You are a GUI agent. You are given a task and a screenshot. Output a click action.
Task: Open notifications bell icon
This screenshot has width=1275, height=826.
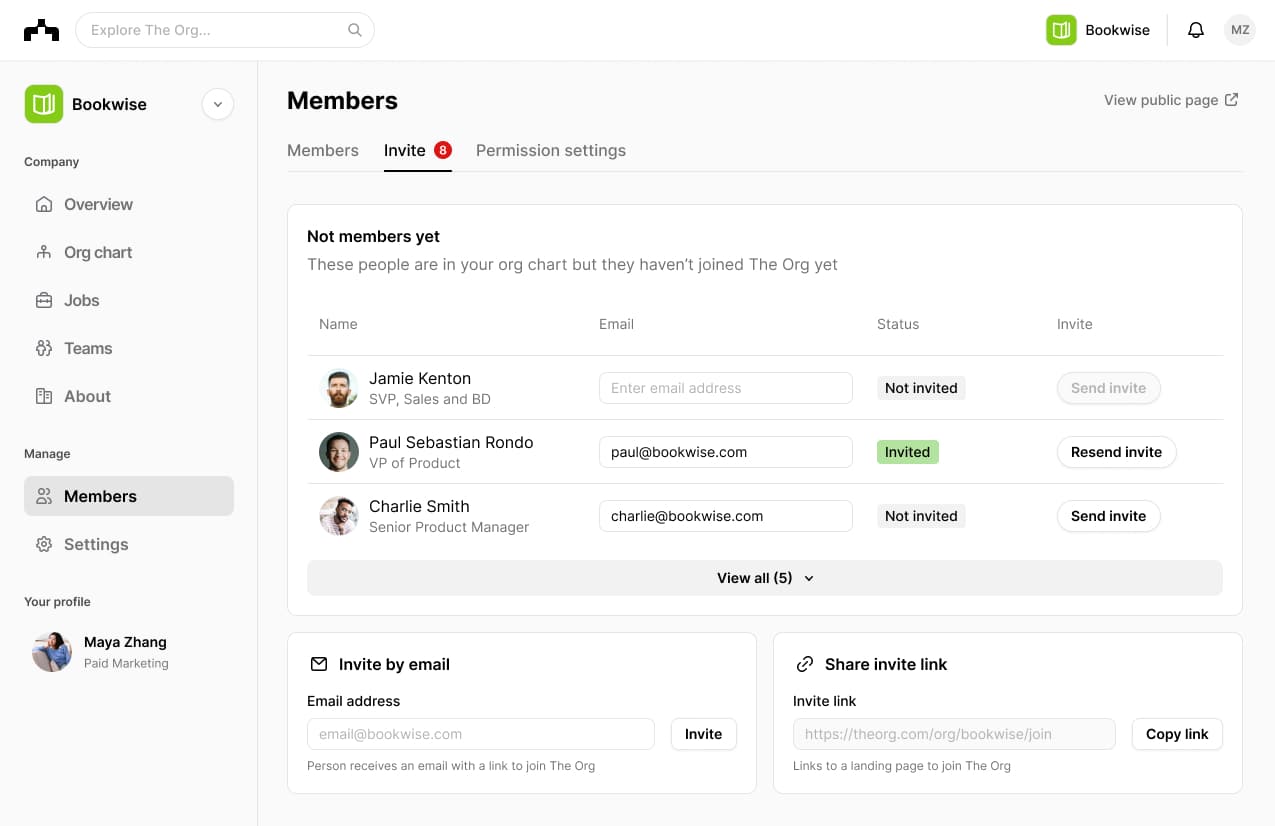tap(1195, 30)
